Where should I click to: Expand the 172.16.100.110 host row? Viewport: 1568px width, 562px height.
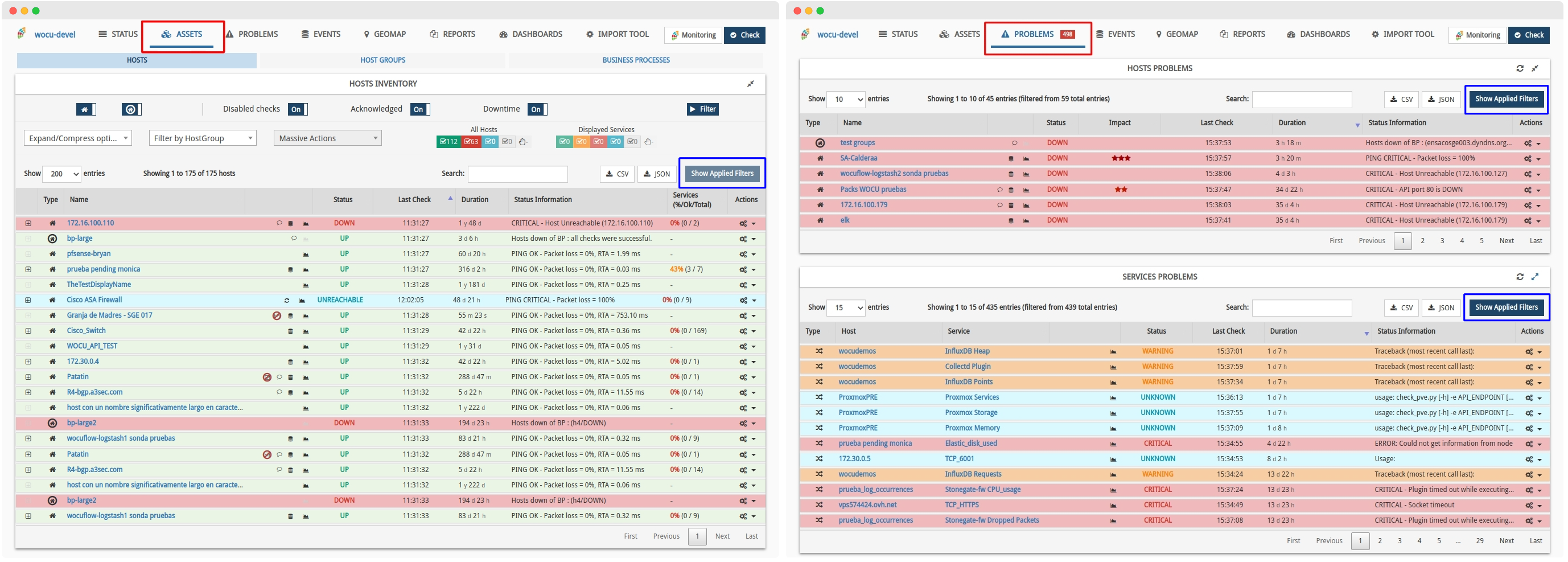pos(28,223)
